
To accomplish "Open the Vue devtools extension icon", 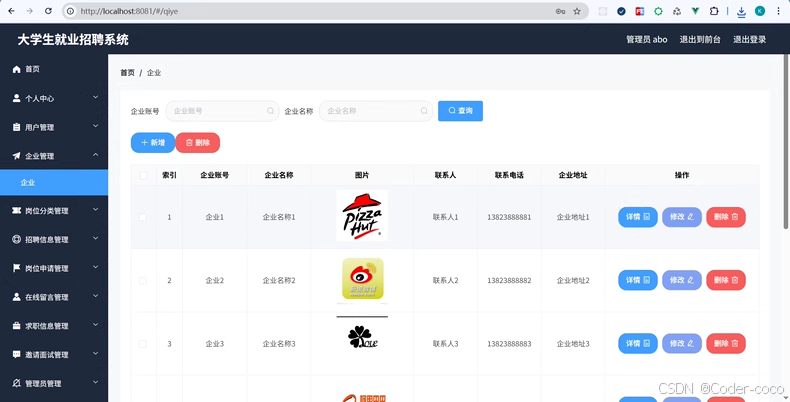I will click(x=695, y=11).
